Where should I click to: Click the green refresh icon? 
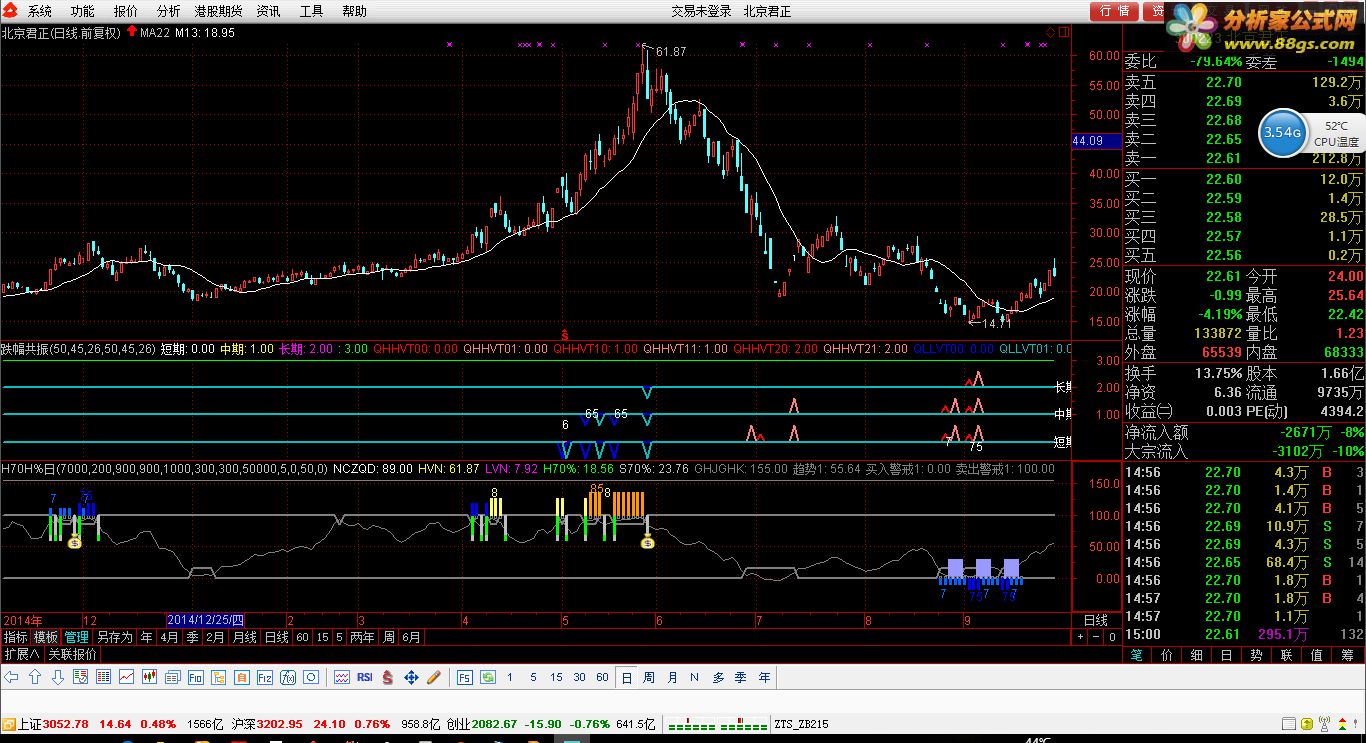pyautogui.click(x=487, y=677)
